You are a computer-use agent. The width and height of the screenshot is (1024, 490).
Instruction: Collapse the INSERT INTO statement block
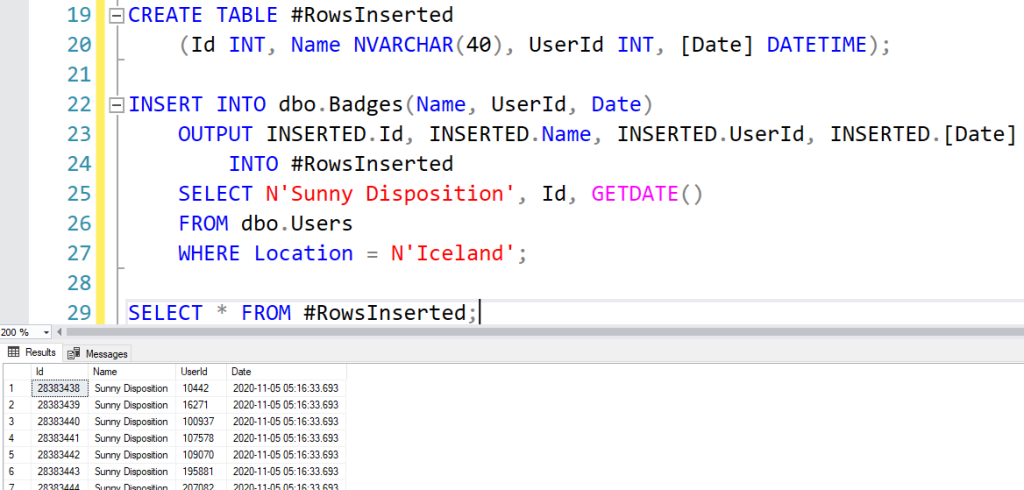(116, 105)
